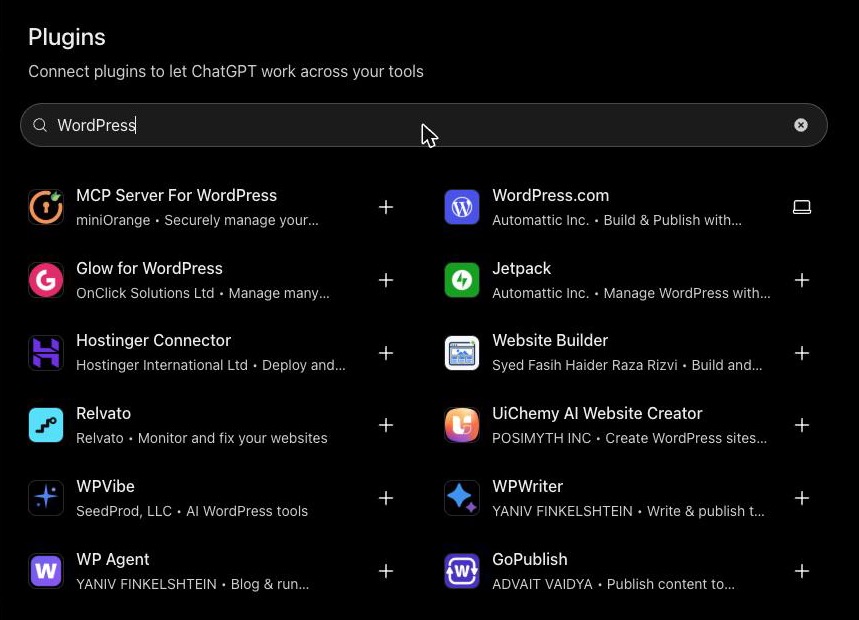The height and width of the screenshot is (620, 859).
Task: Click the WPWriter star icon
Action: pyautogui.click(x=462, y=498)
